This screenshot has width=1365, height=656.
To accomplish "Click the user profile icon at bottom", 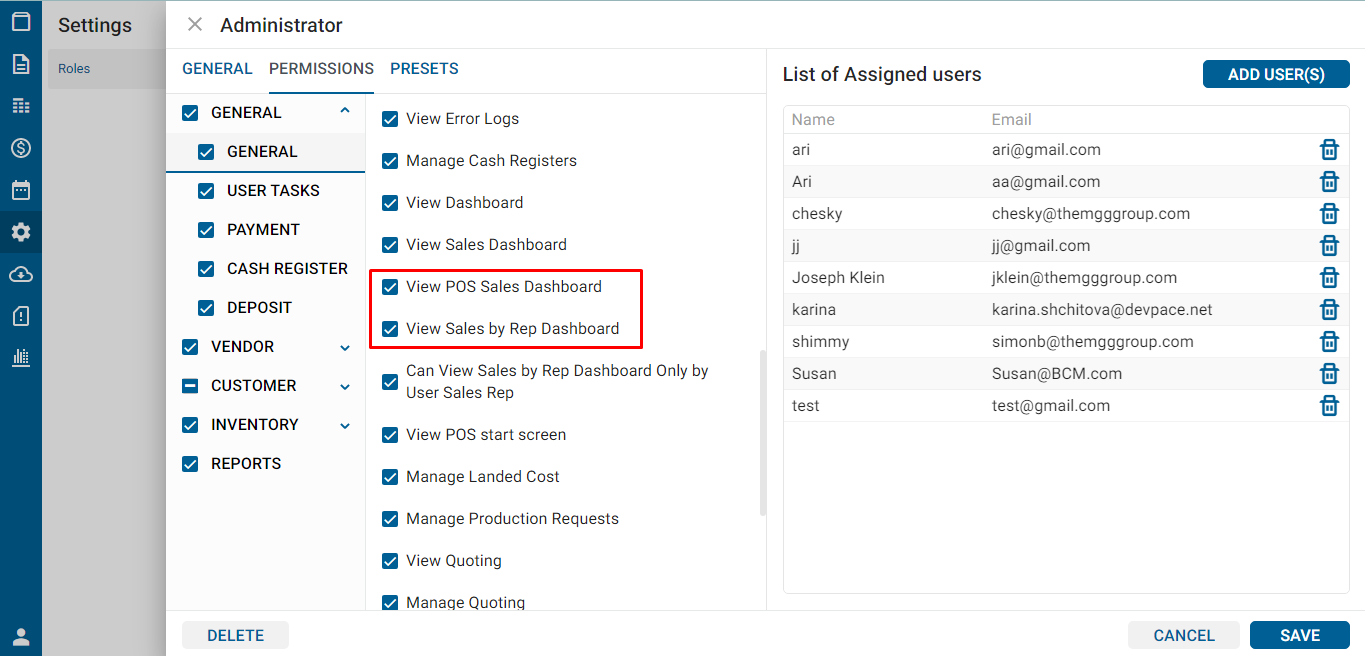I will [x=21, y=637].
